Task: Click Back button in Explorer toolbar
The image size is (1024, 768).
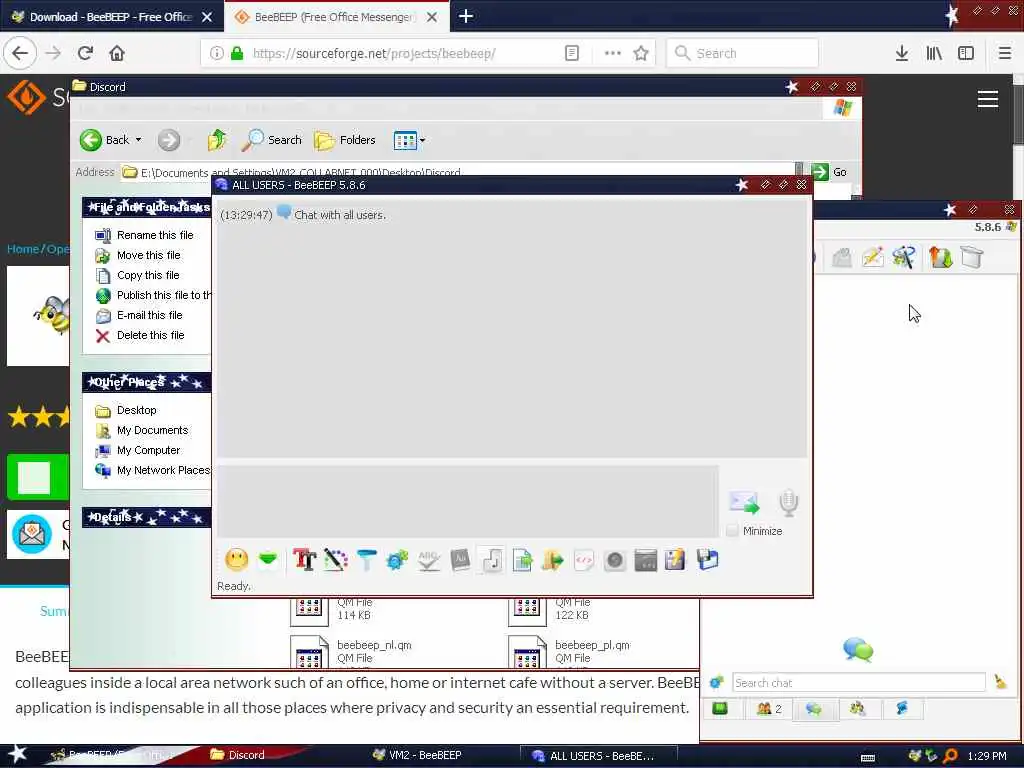Action: pos(104,140)
